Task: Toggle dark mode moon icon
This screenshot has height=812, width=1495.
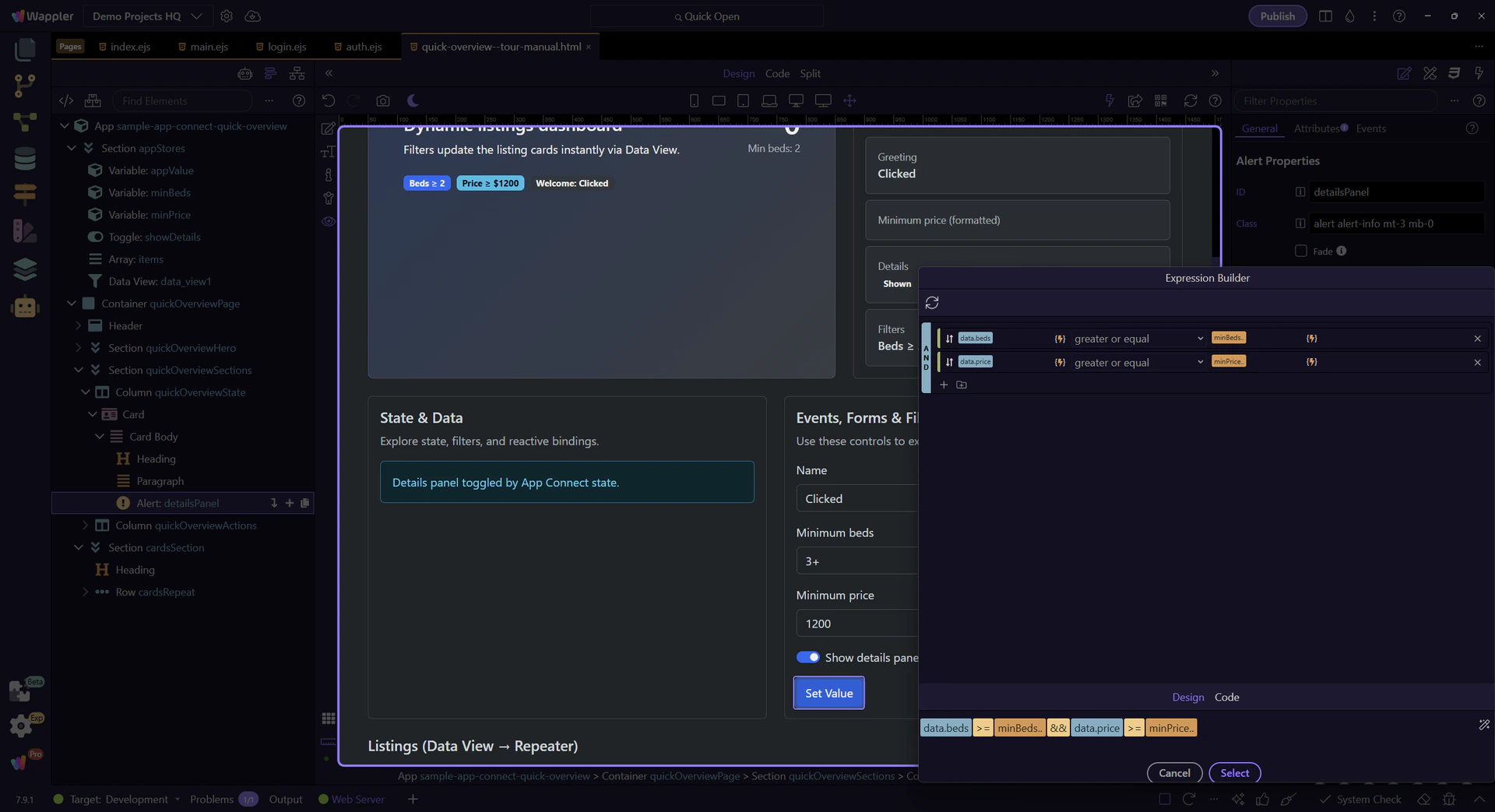Action: (413, 100)
